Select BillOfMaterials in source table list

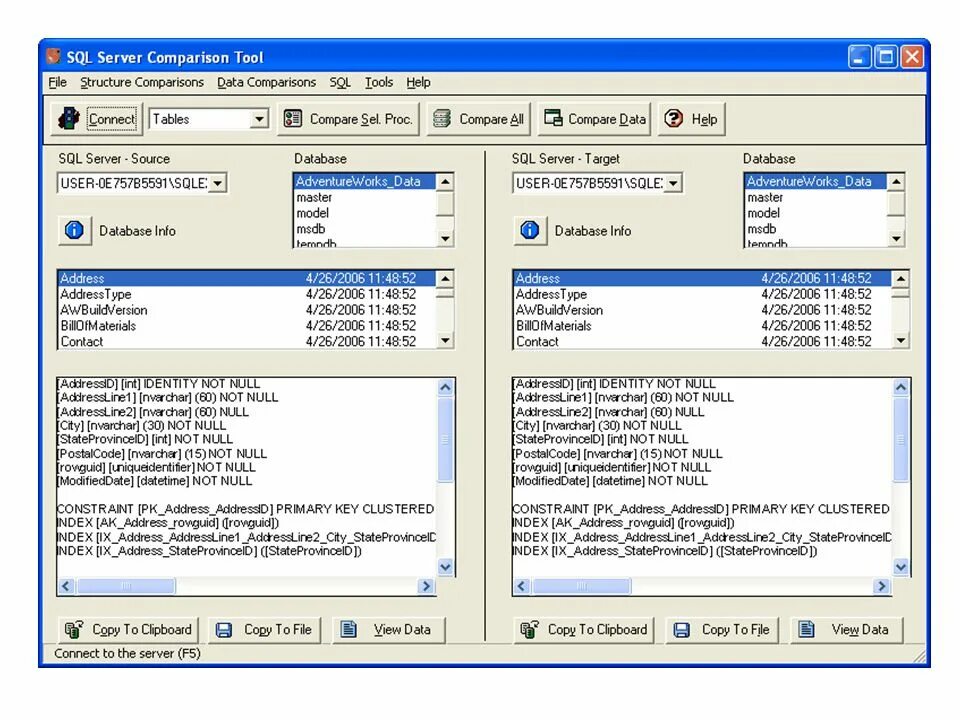pos(247,326)
